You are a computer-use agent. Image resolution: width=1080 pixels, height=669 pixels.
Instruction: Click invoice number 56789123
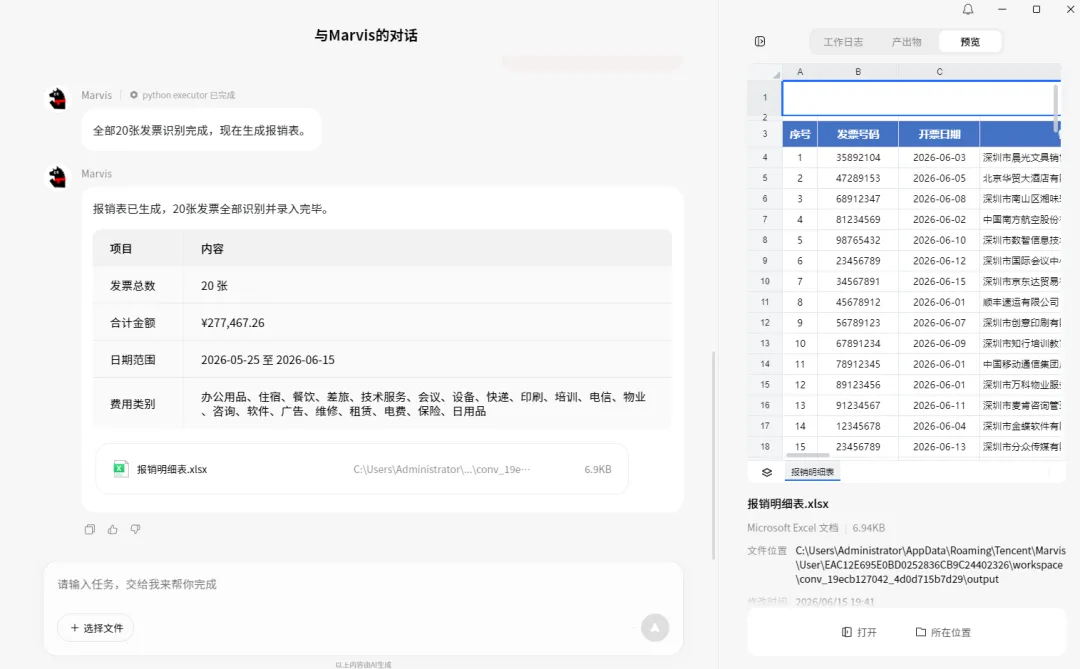pos(858,323)
